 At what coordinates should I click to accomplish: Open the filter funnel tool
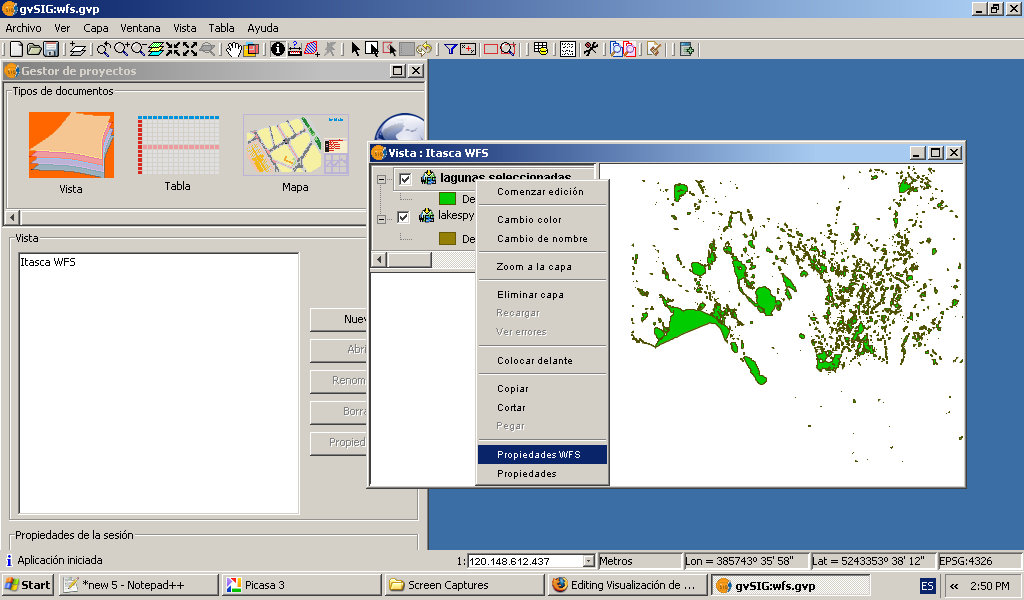coord(451,49)
